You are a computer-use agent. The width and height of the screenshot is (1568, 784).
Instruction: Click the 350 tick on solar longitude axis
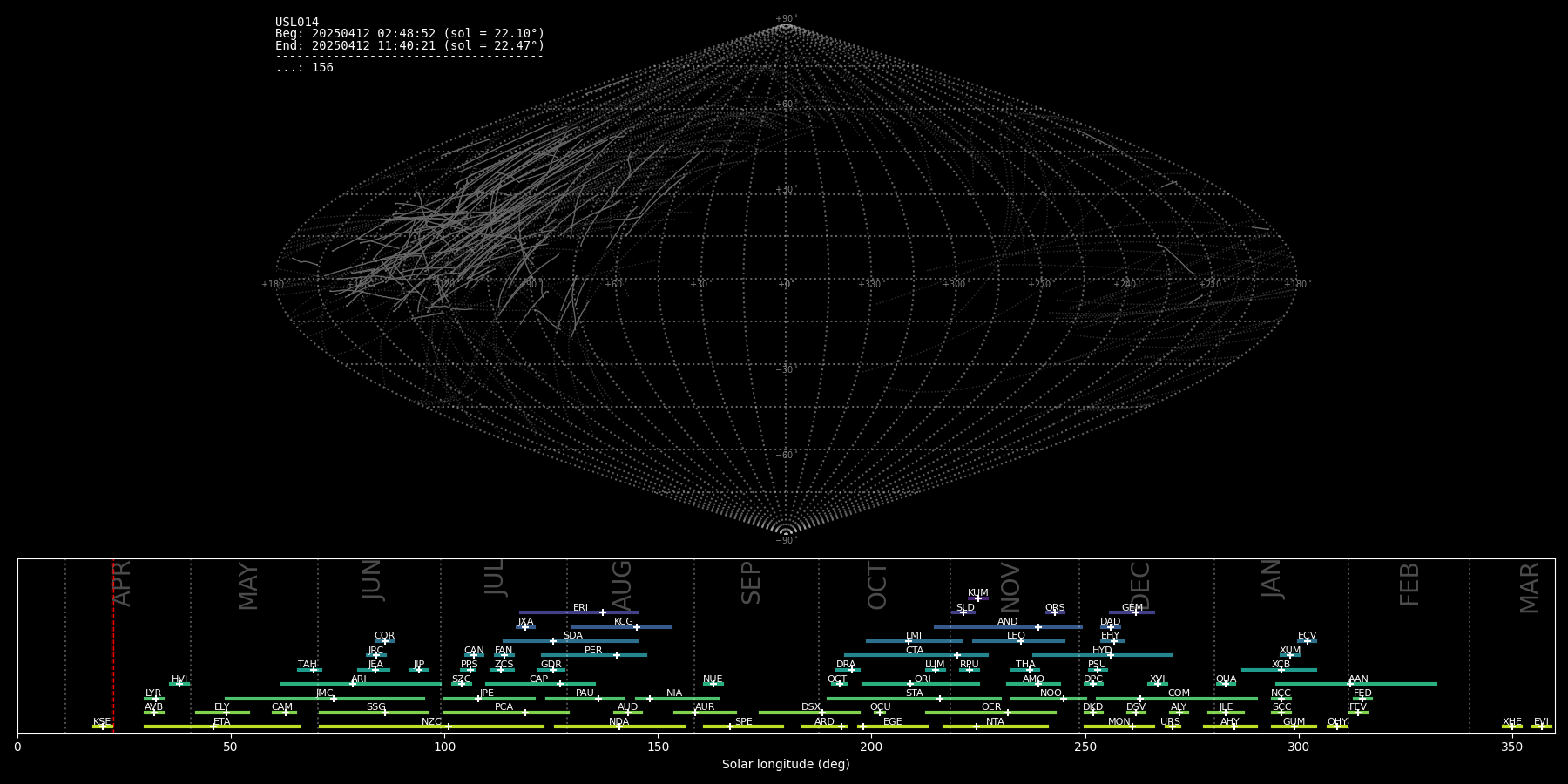click(1511, 747)
